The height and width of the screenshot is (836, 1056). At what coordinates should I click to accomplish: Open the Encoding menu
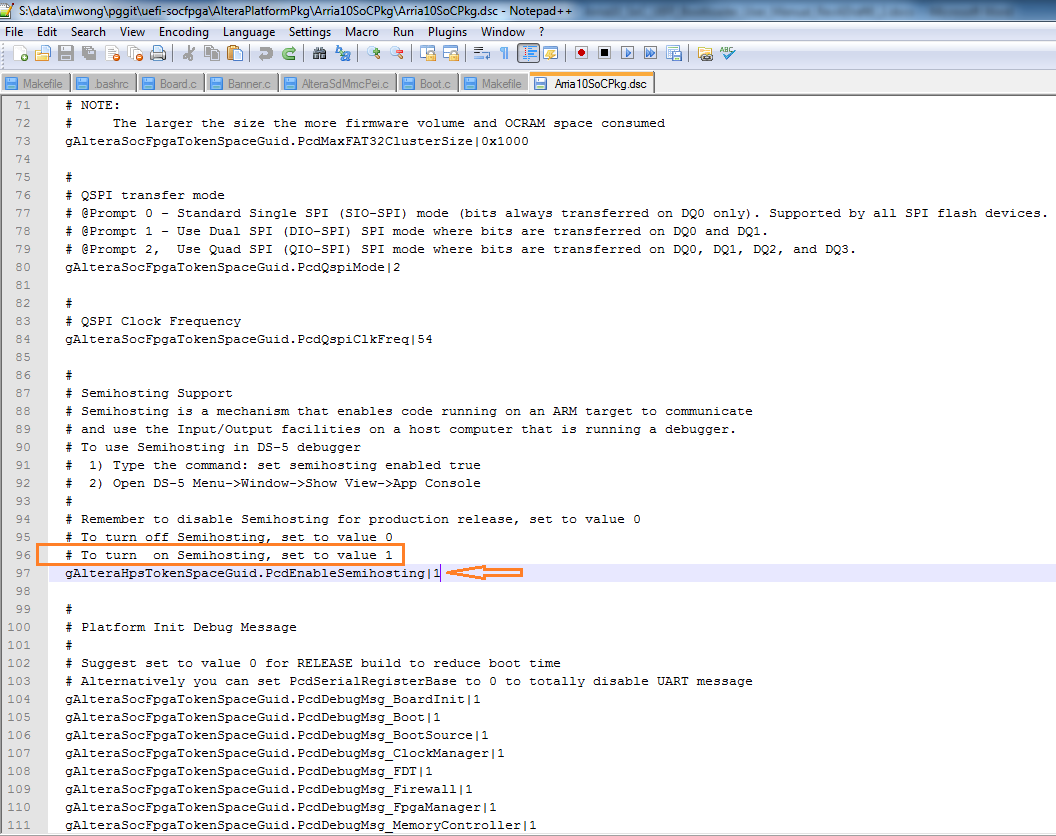pyautogui.click(x=184, y=32)
